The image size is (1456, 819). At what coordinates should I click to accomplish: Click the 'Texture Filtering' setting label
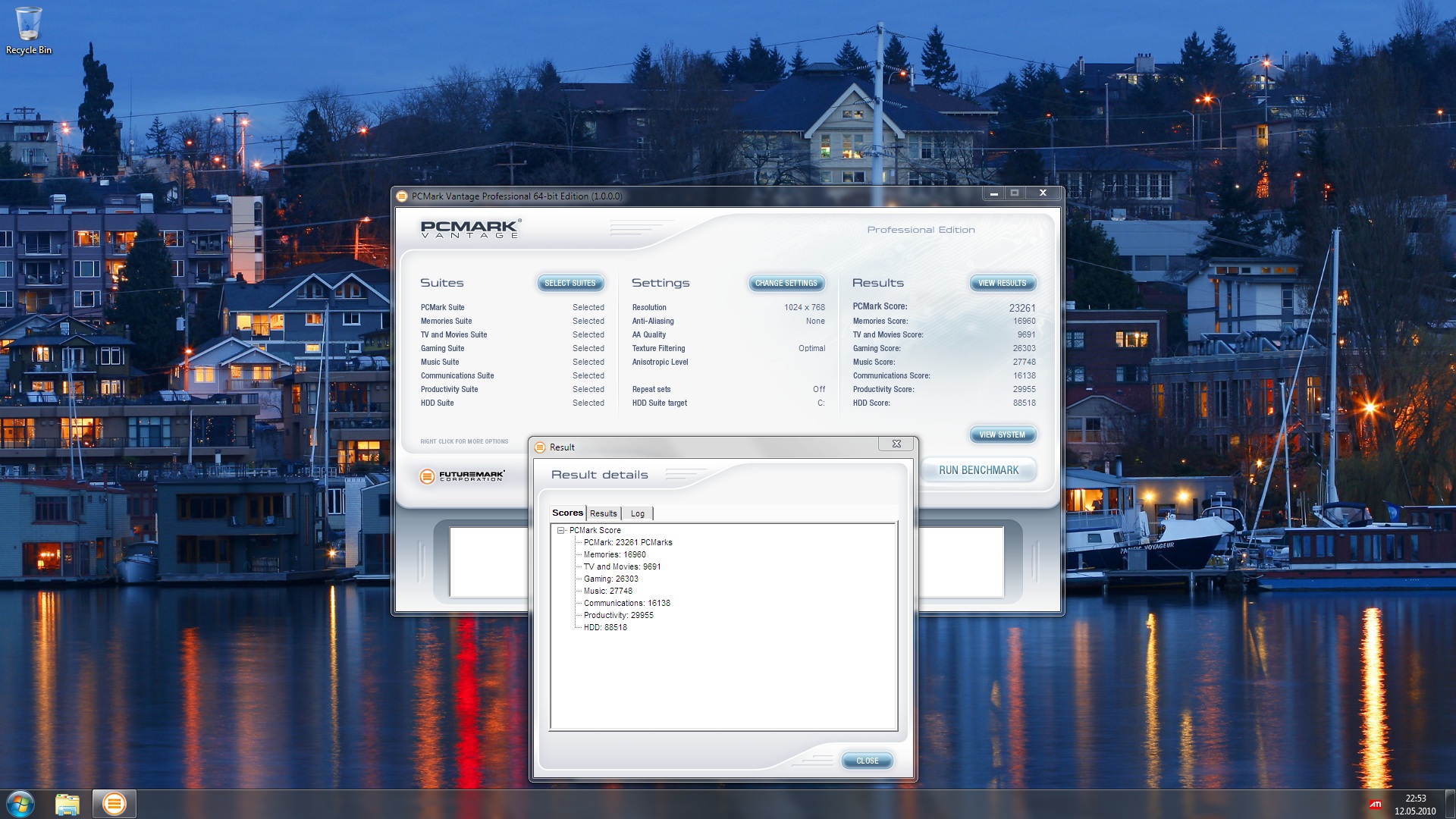(658, 349)
